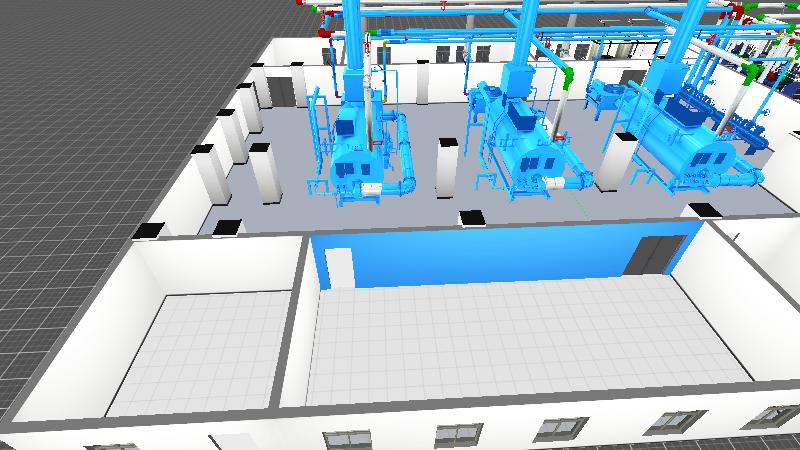Select the dark gray double door on blue wall
The width and height of the screenshot is (800, 450).
[657, 255]
